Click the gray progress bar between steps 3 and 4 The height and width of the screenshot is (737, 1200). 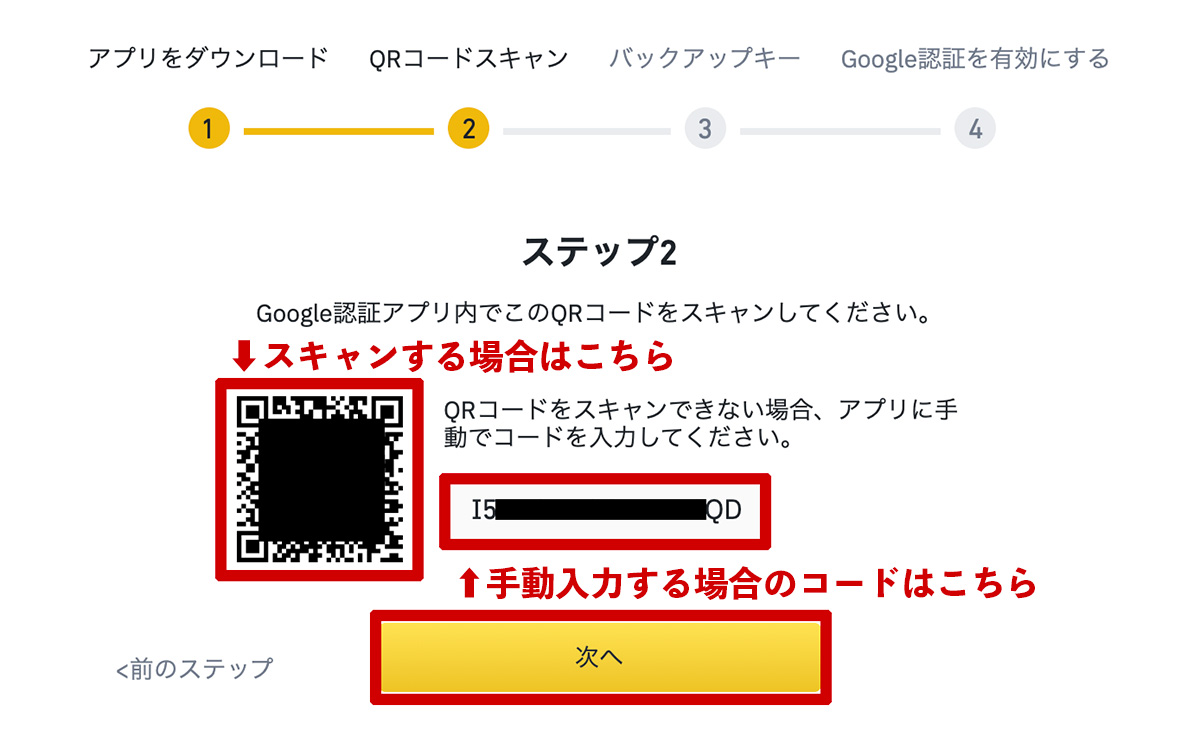tap(840, 130)
